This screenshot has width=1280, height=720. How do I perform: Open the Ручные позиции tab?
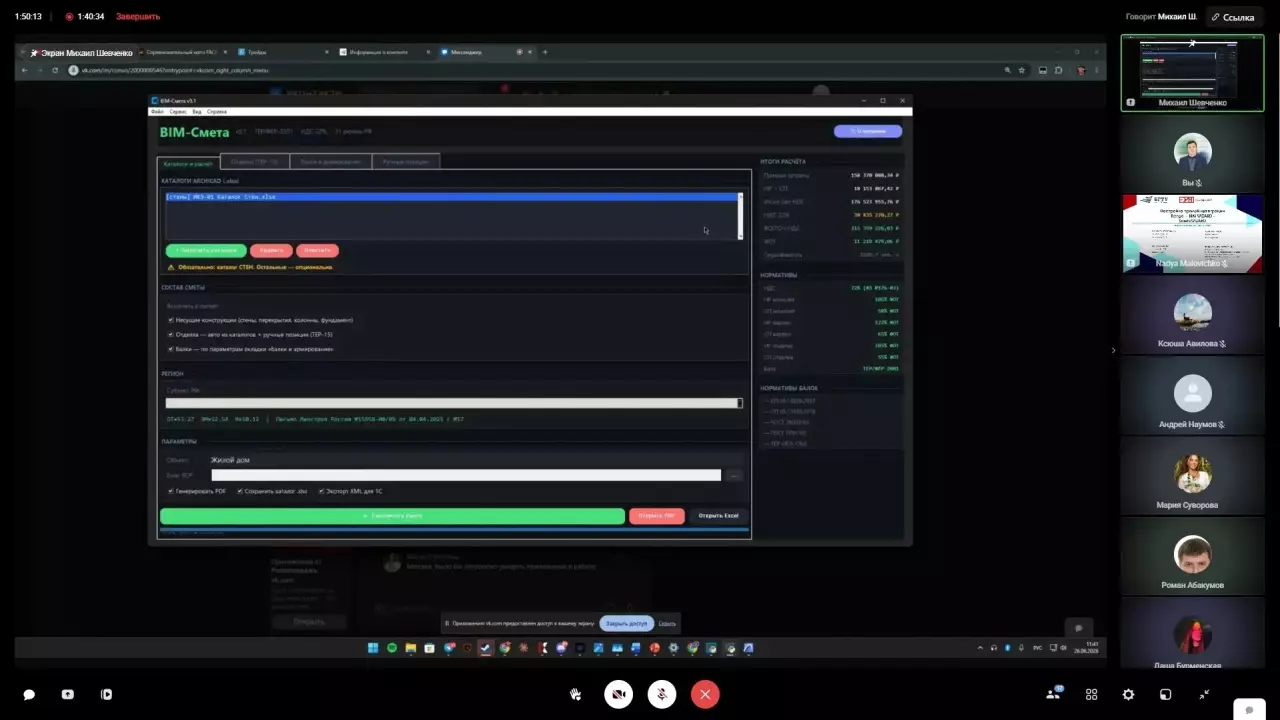pos(405,162)
